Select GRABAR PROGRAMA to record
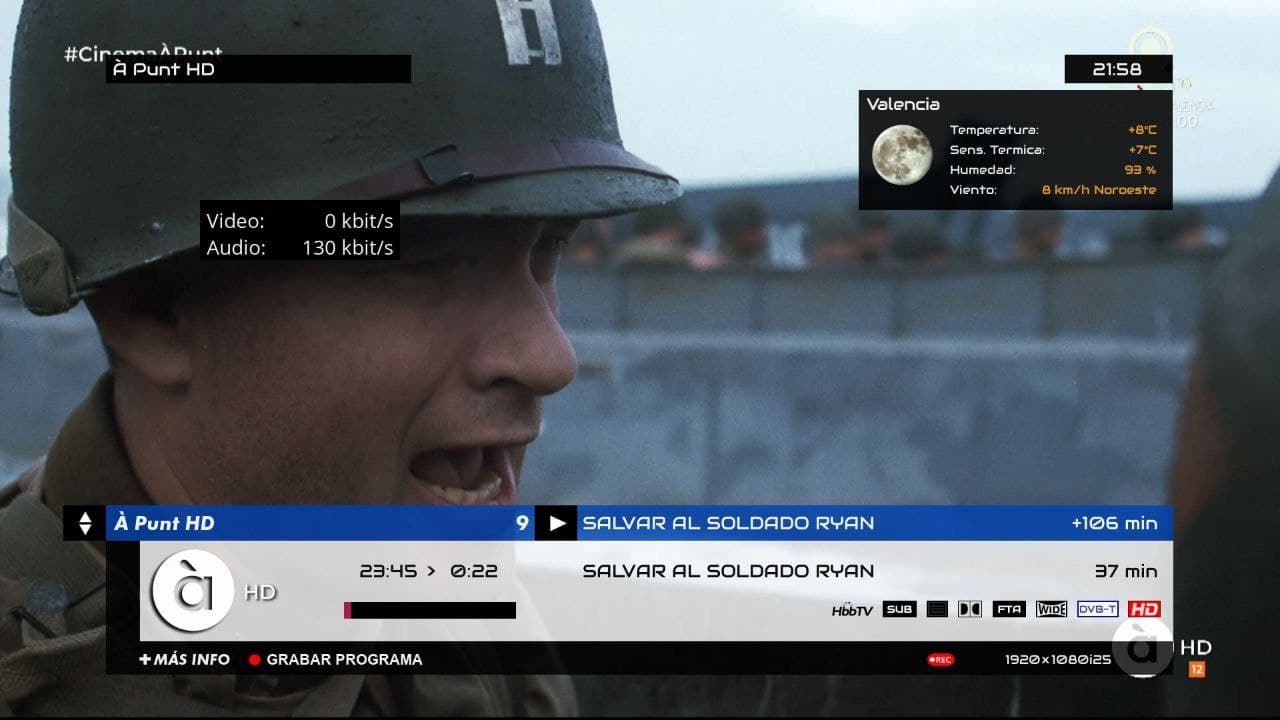Screen dimensions: 1280x720 coord(344,660)
